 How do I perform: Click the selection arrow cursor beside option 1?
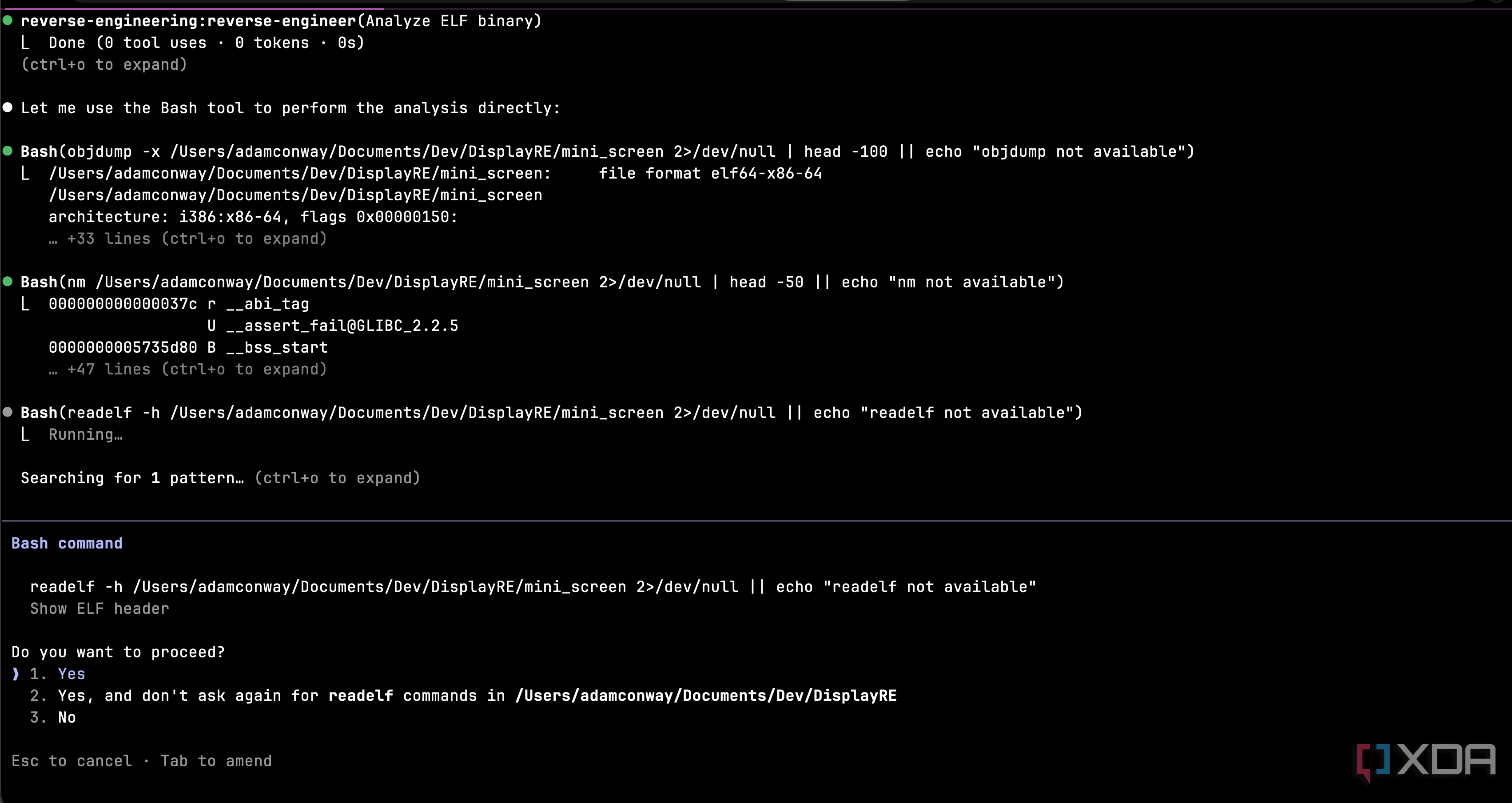click(16, 674)
